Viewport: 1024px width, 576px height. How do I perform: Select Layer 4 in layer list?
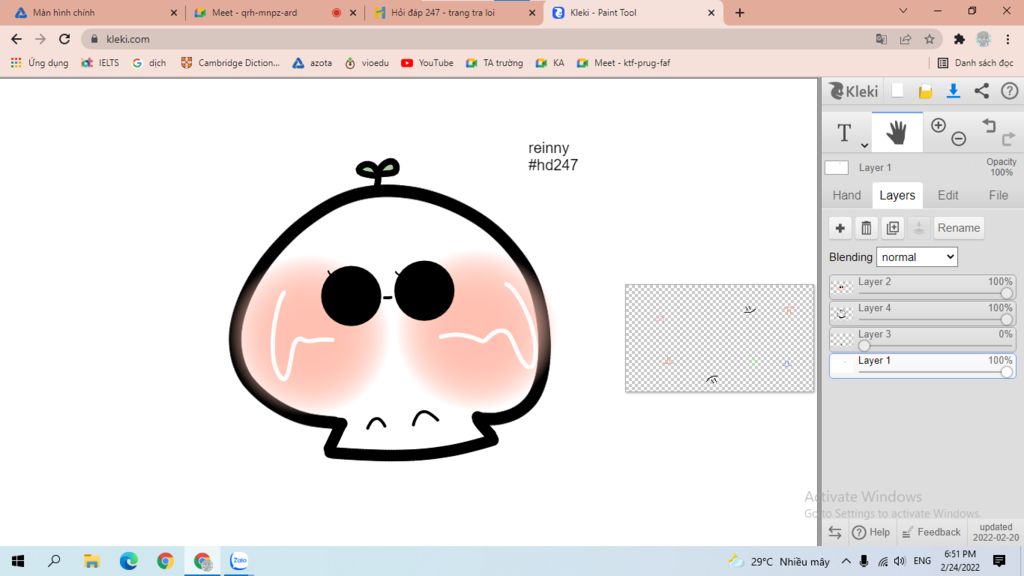(922, 313)
